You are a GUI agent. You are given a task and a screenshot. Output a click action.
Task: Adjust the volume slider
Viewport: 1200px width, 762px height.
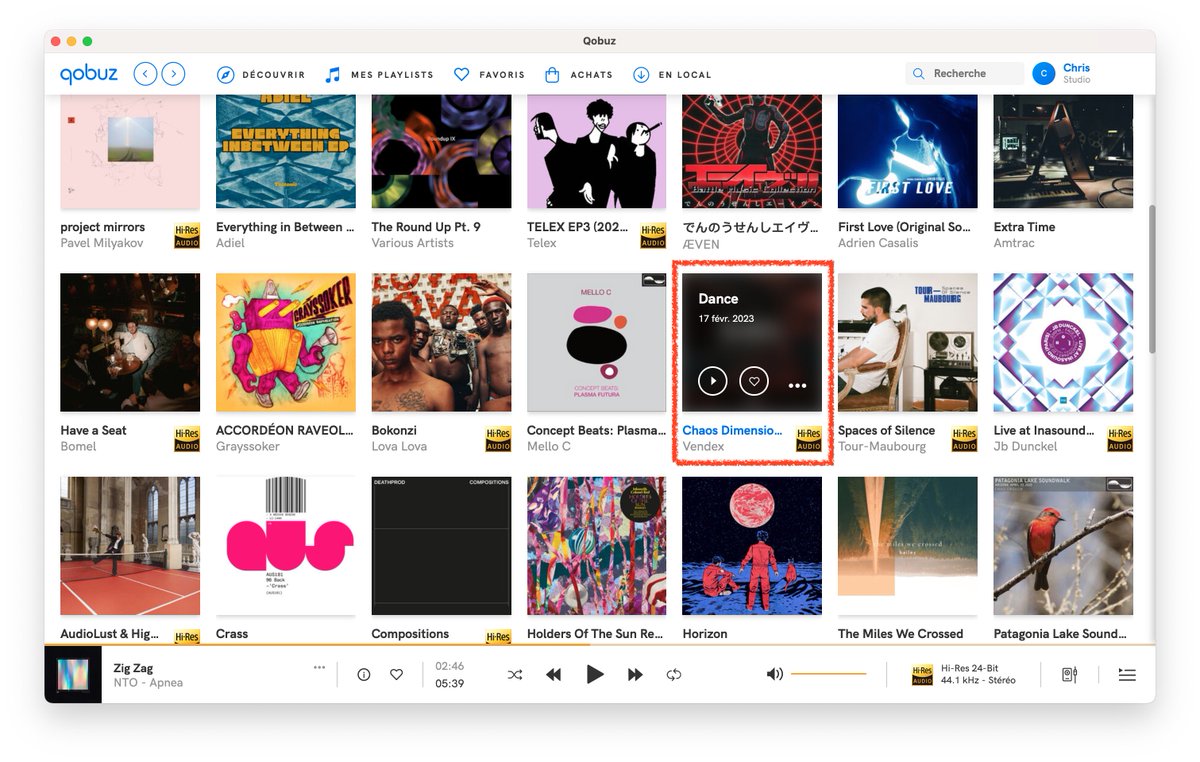[x=828, y=675]
